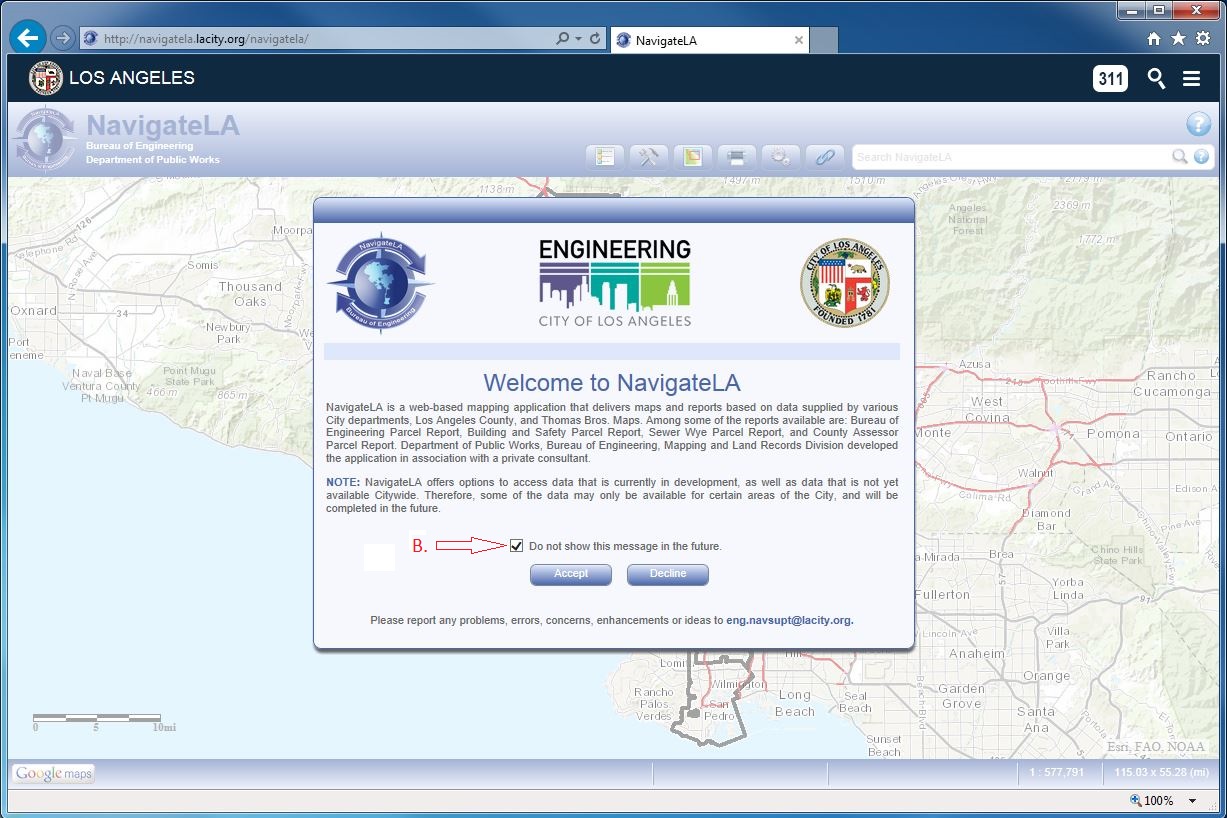This screenshot has width=1227, height=818.
Task: Go back with browser back arrow
Action: click(x=27, y=39)
